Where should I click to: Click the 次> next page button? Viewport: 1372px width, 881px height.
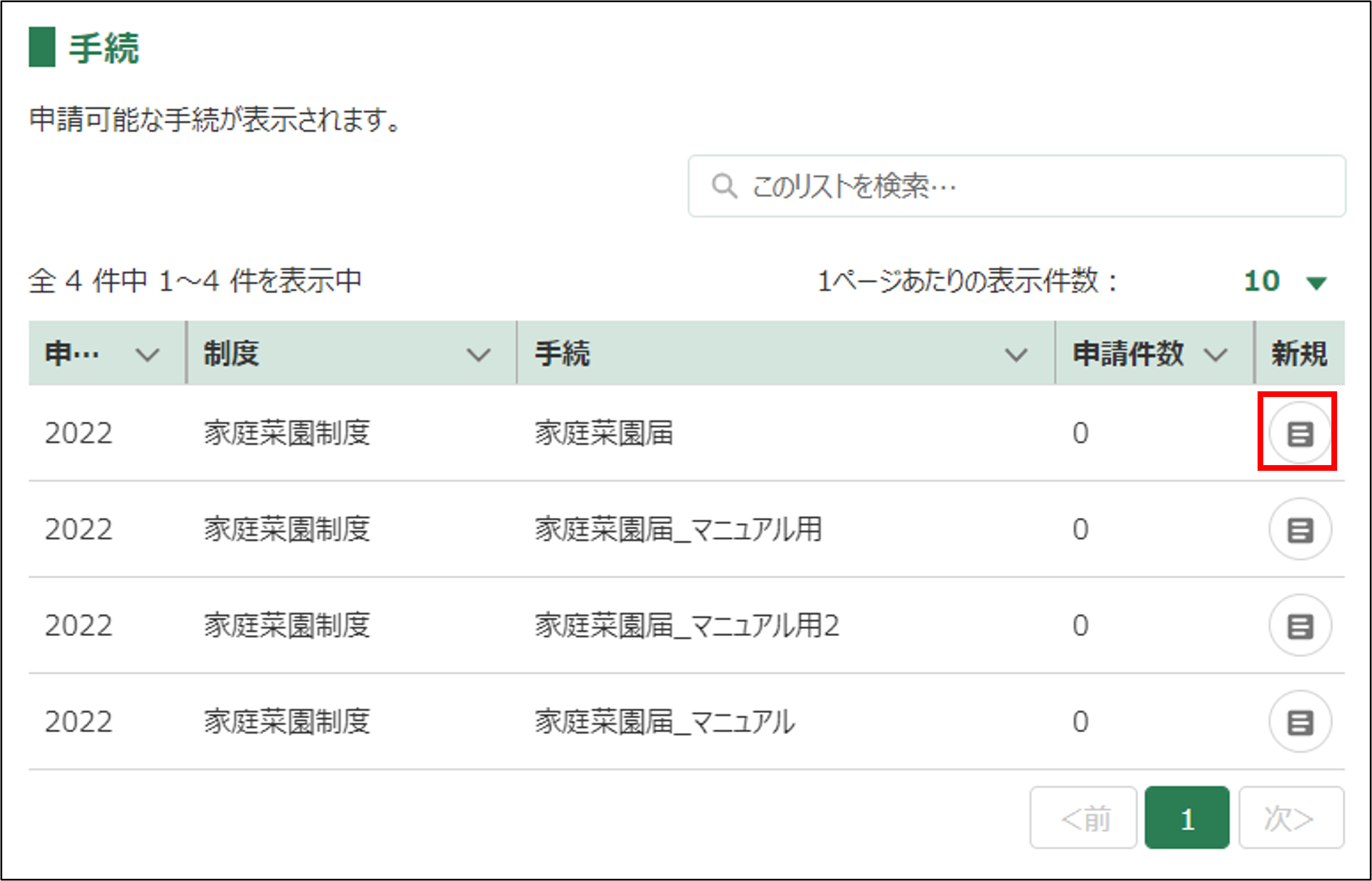point(1291,818)
